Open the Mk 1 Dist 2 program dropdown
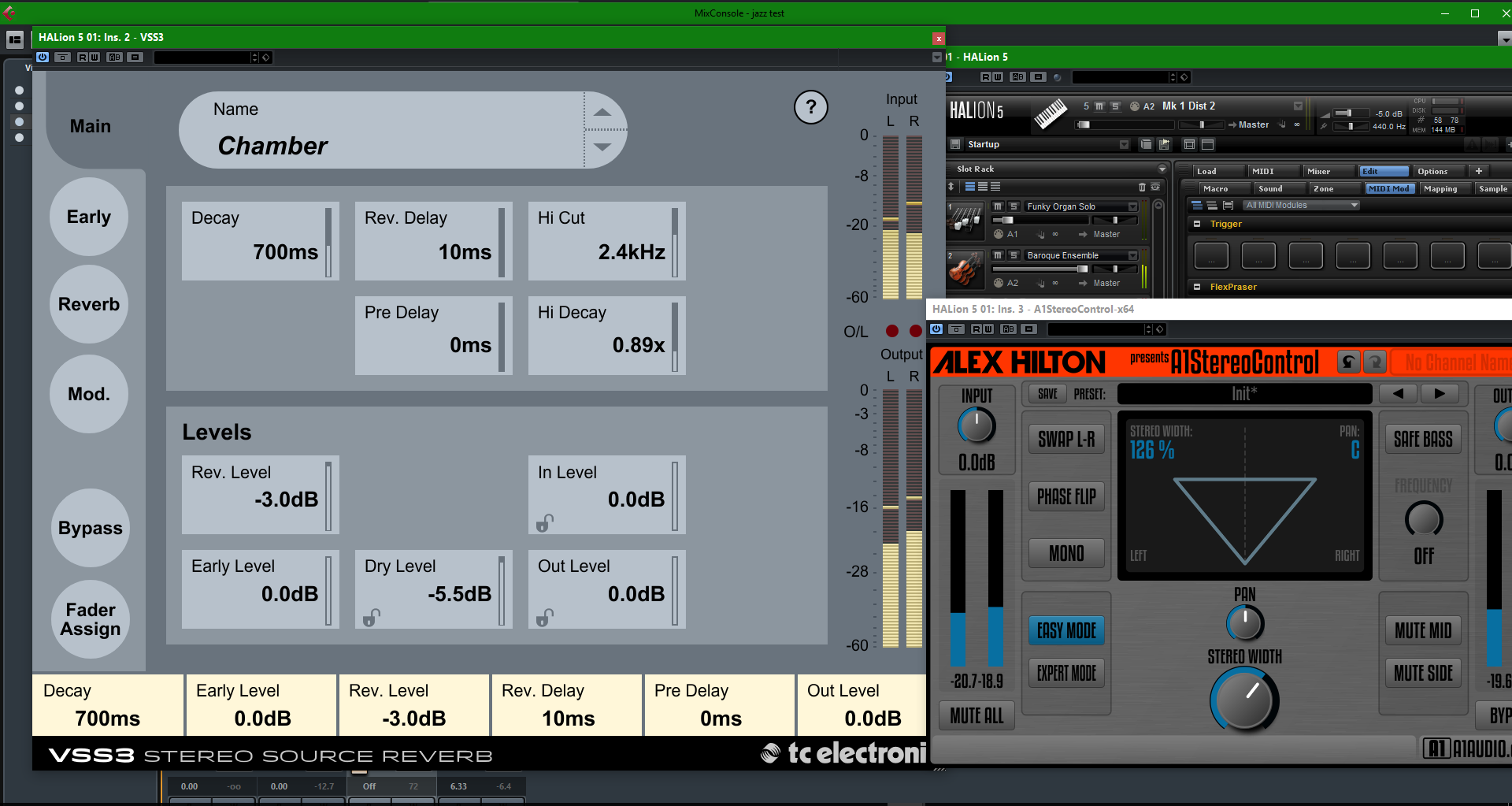 point(1298,106)
